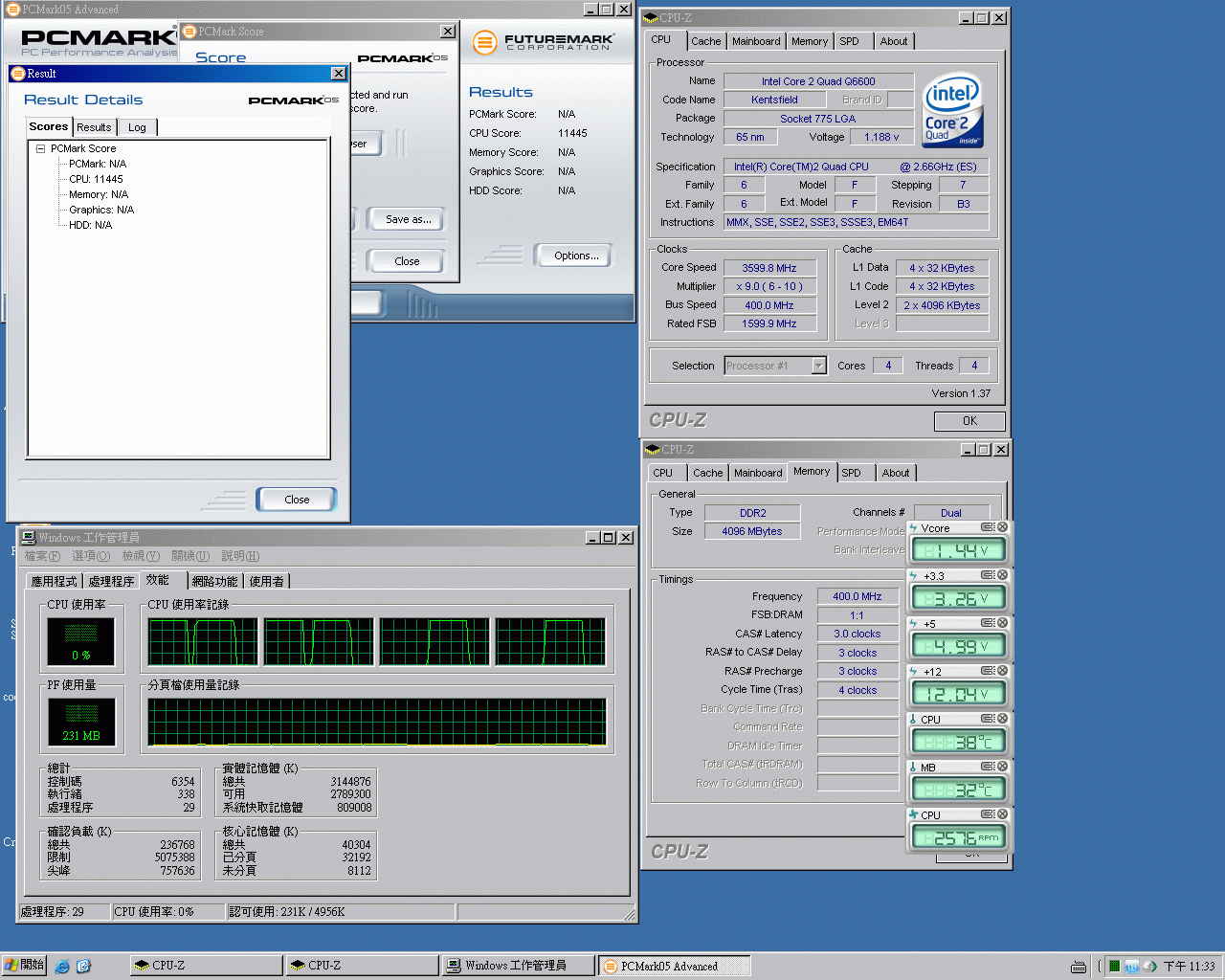Click Close button in the PCMark Score dialog
This screenshot has width=1225, height=980.
point(407,261)
